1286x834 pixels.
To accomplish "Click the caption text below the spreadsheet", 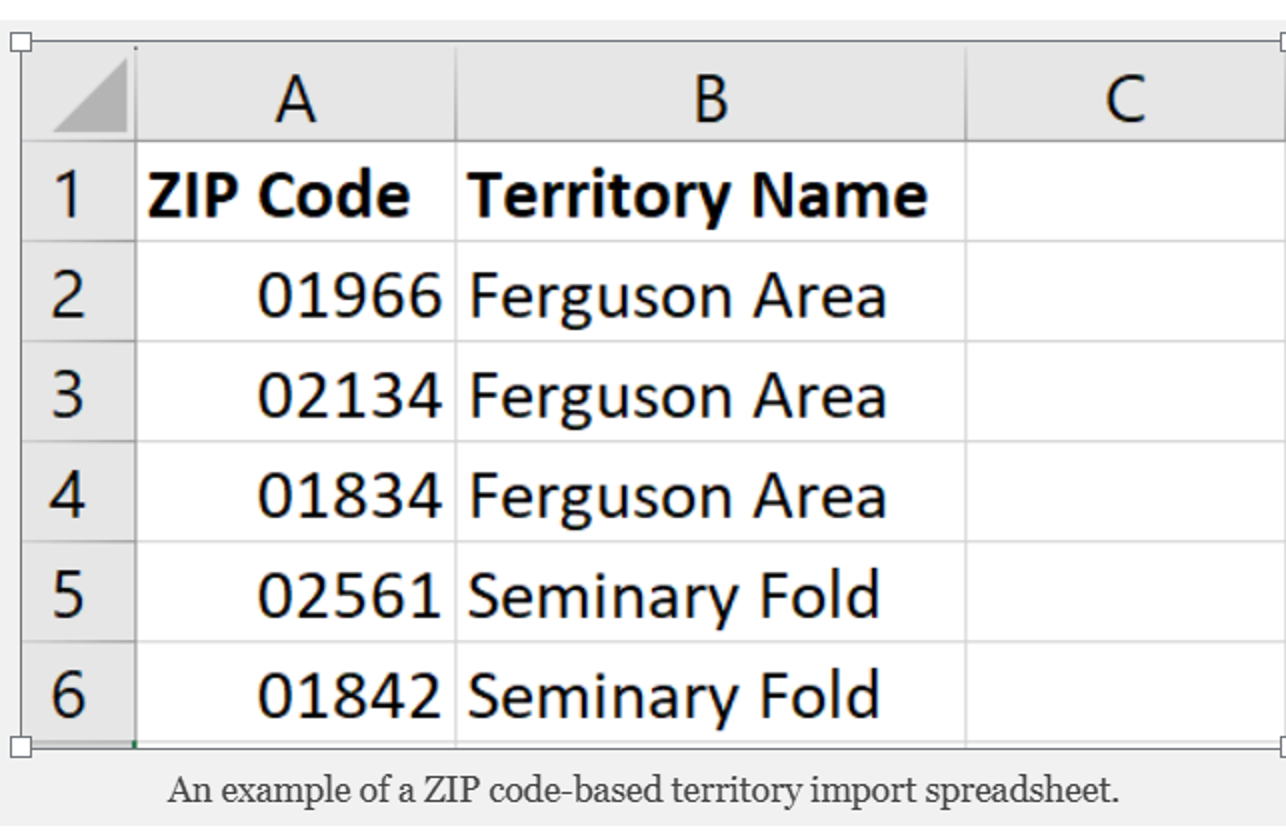I will tap(643, 789).
